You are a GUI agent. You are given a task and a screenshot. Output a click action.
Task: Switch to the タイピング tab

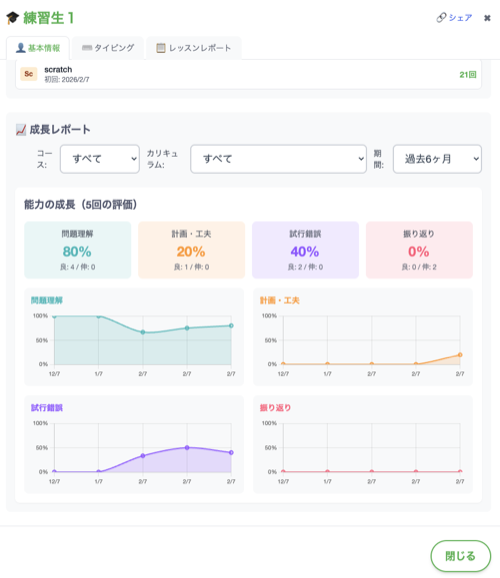pos(108,48)
